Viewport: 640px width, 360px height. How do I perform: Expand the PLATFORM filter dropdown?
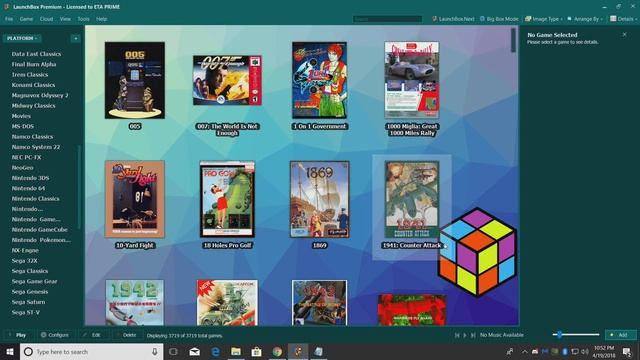[22, 38]
